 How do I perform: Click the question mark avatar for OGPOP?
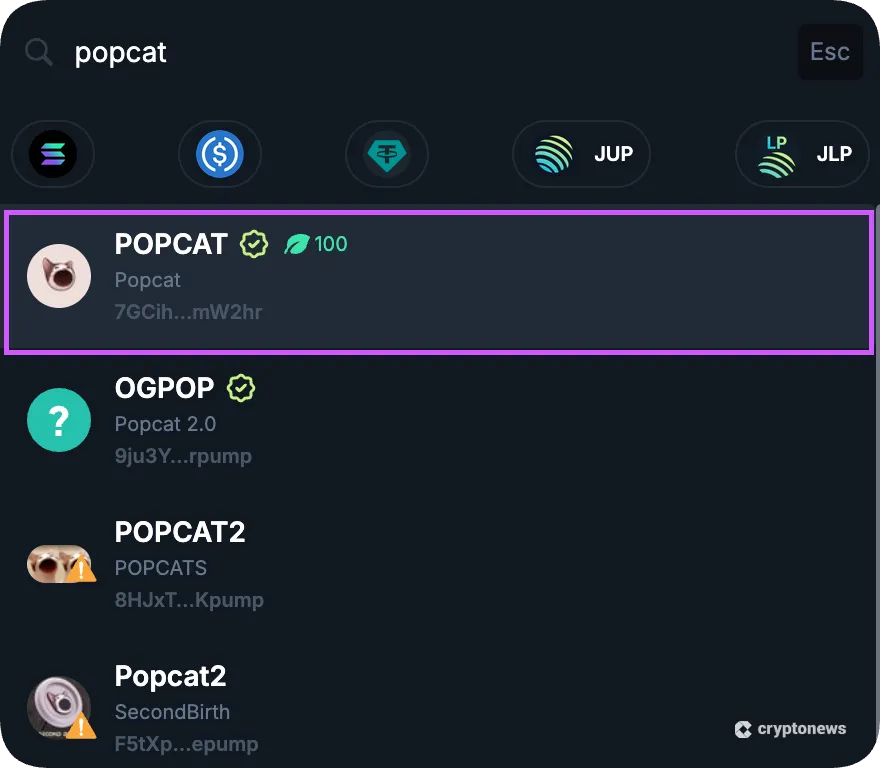coord(59,420)
